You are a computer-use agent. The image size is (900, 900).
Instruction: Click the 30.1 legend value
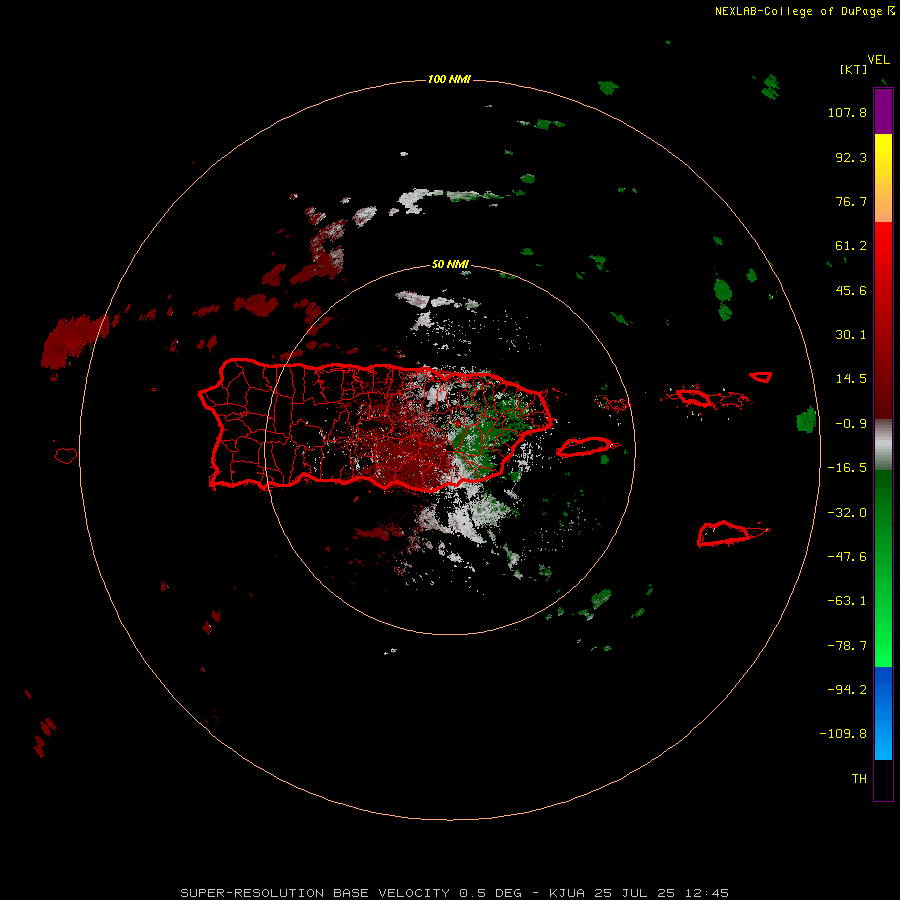851,335
